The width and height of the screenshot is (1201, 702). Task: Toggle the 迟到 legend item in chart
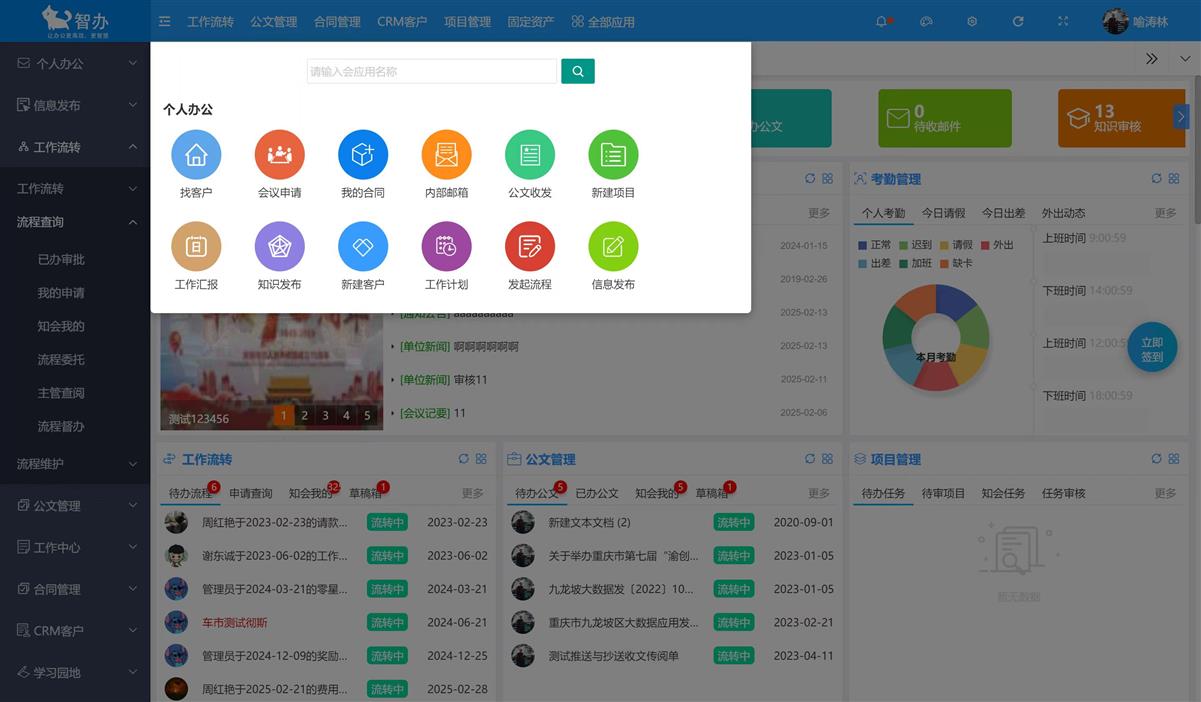pyautogui.click(x=914, y=245)
